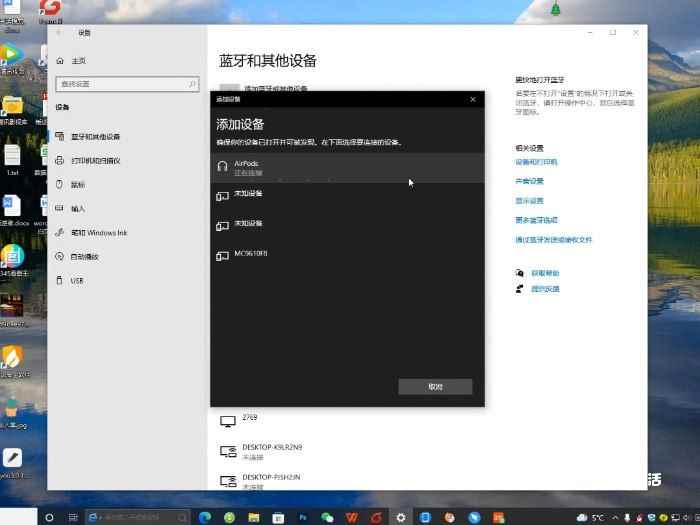Open the 输入 (Typing) settings page
The width and height of the screenshot is (700, 525).
coord(127,208)
